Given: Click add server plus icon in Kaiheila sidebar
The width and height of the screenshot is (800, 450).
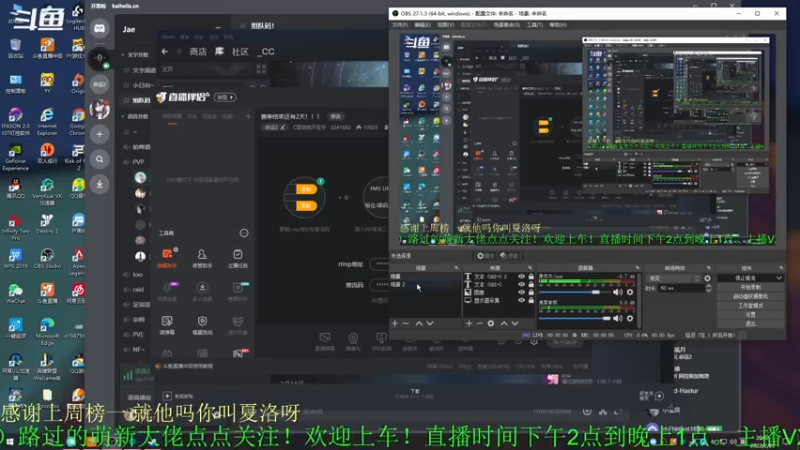Looking at the screenshot, I should [x=99, y=134].
